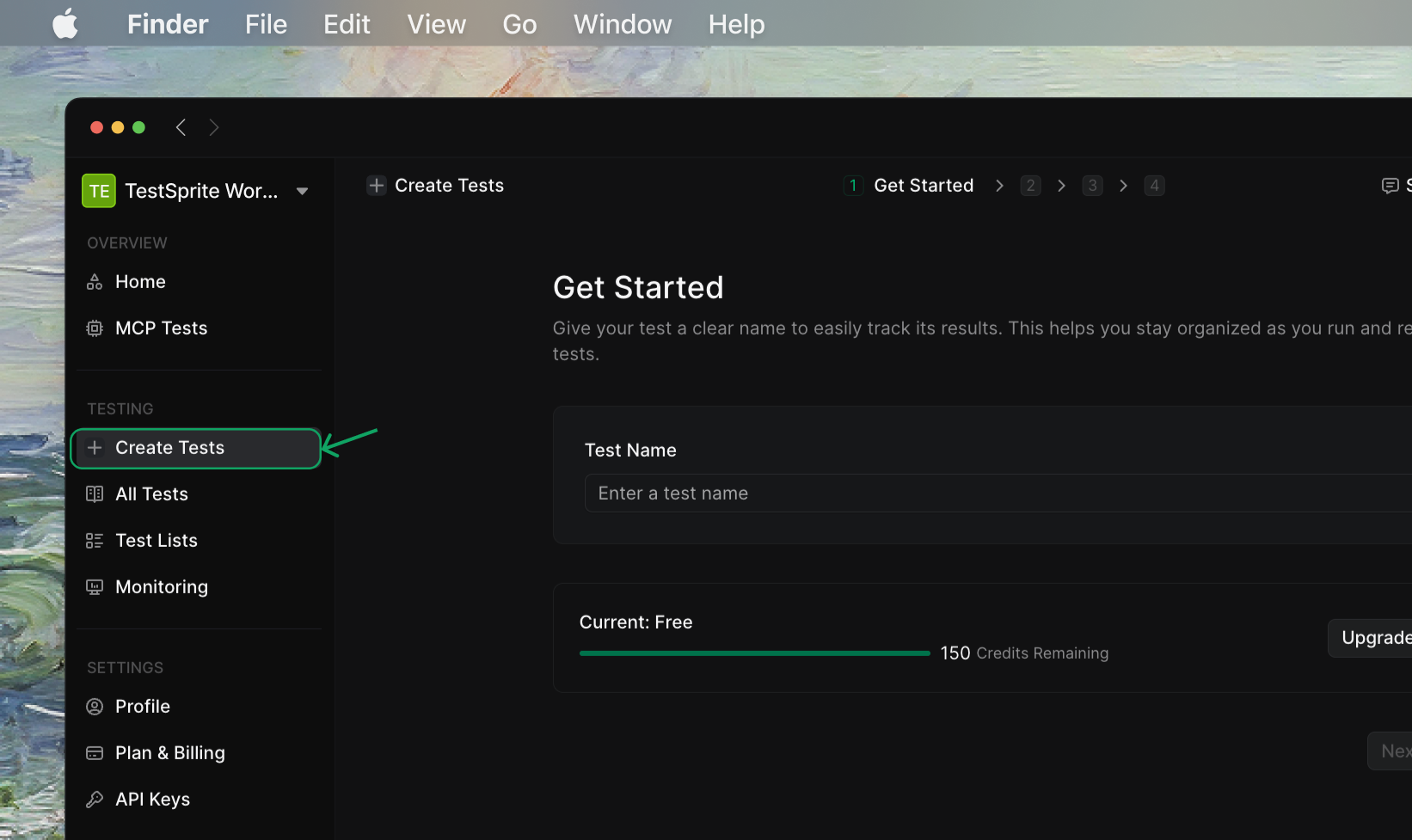Click the OVERVIEW section header
The width and height of the screenshot is (1412, 840).
coord(127,243)
